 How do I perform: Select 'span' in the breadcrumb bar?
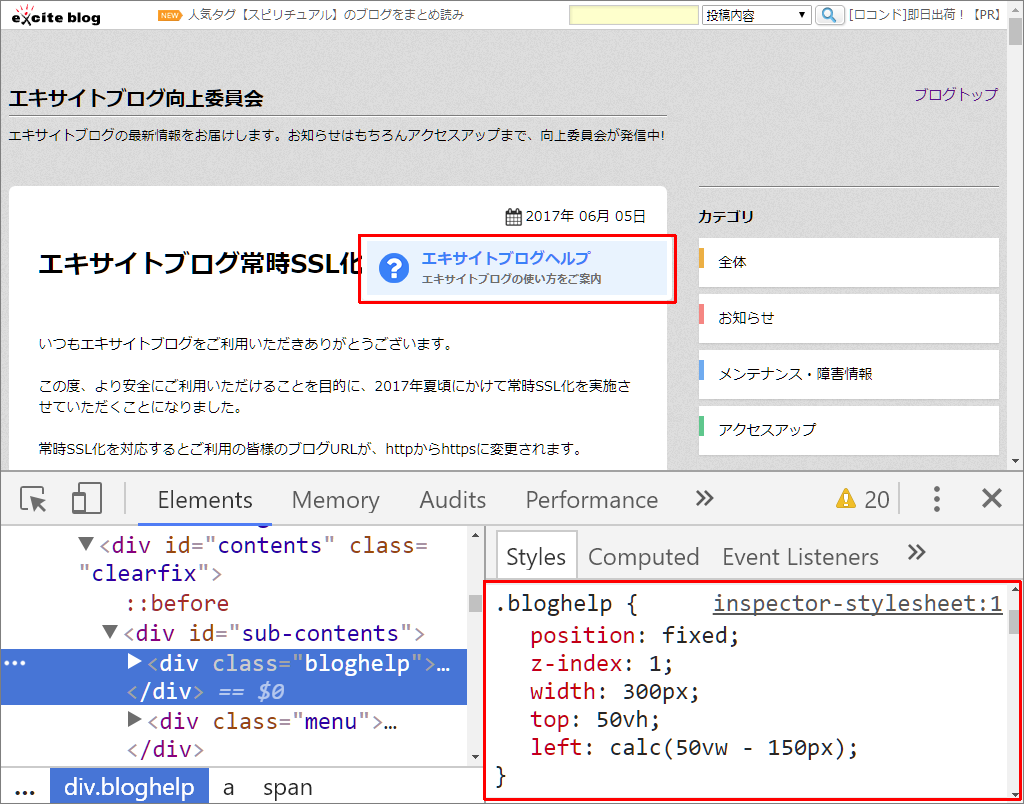[287, 788]
